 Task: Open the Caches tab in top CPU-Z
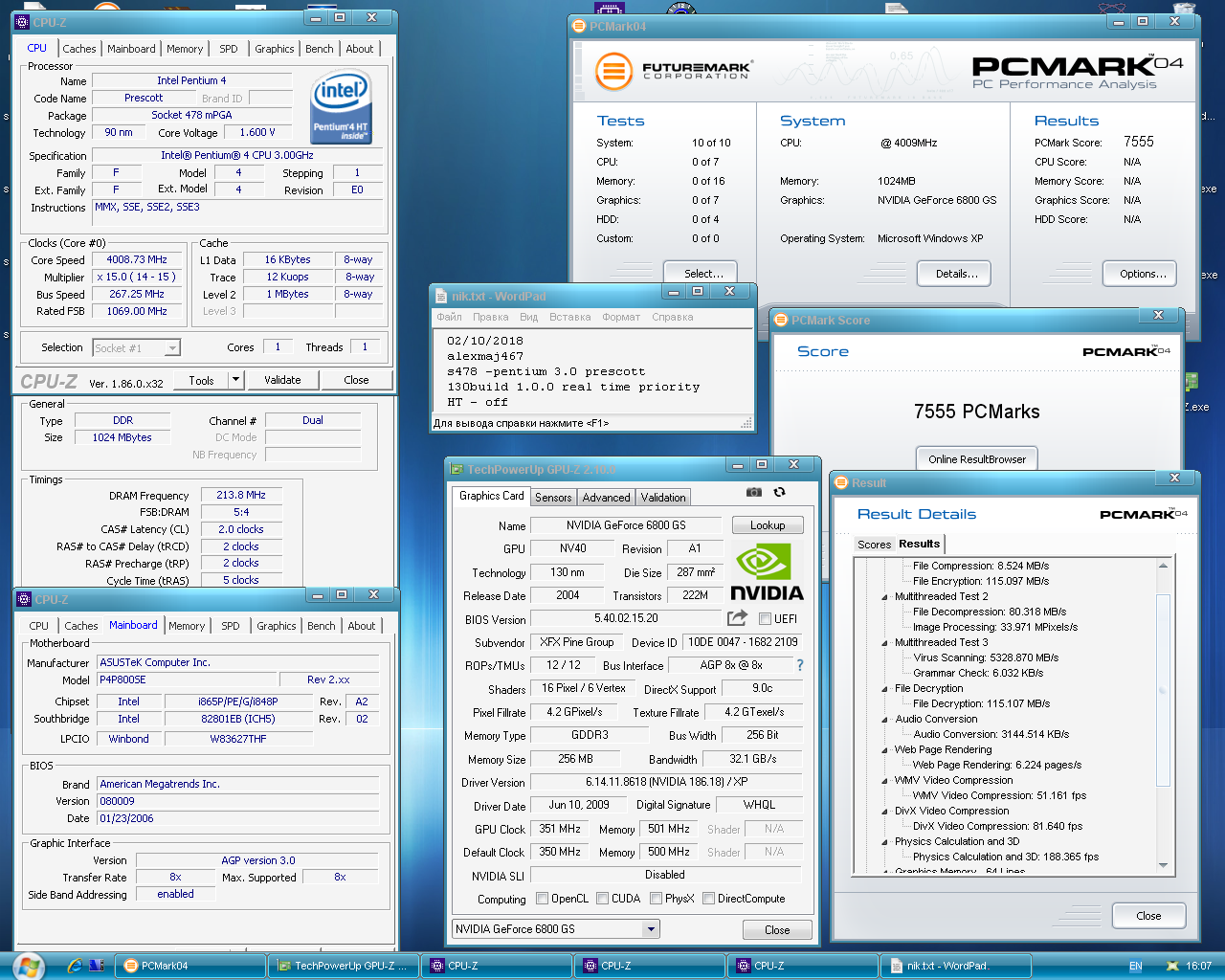pos(78,49)
